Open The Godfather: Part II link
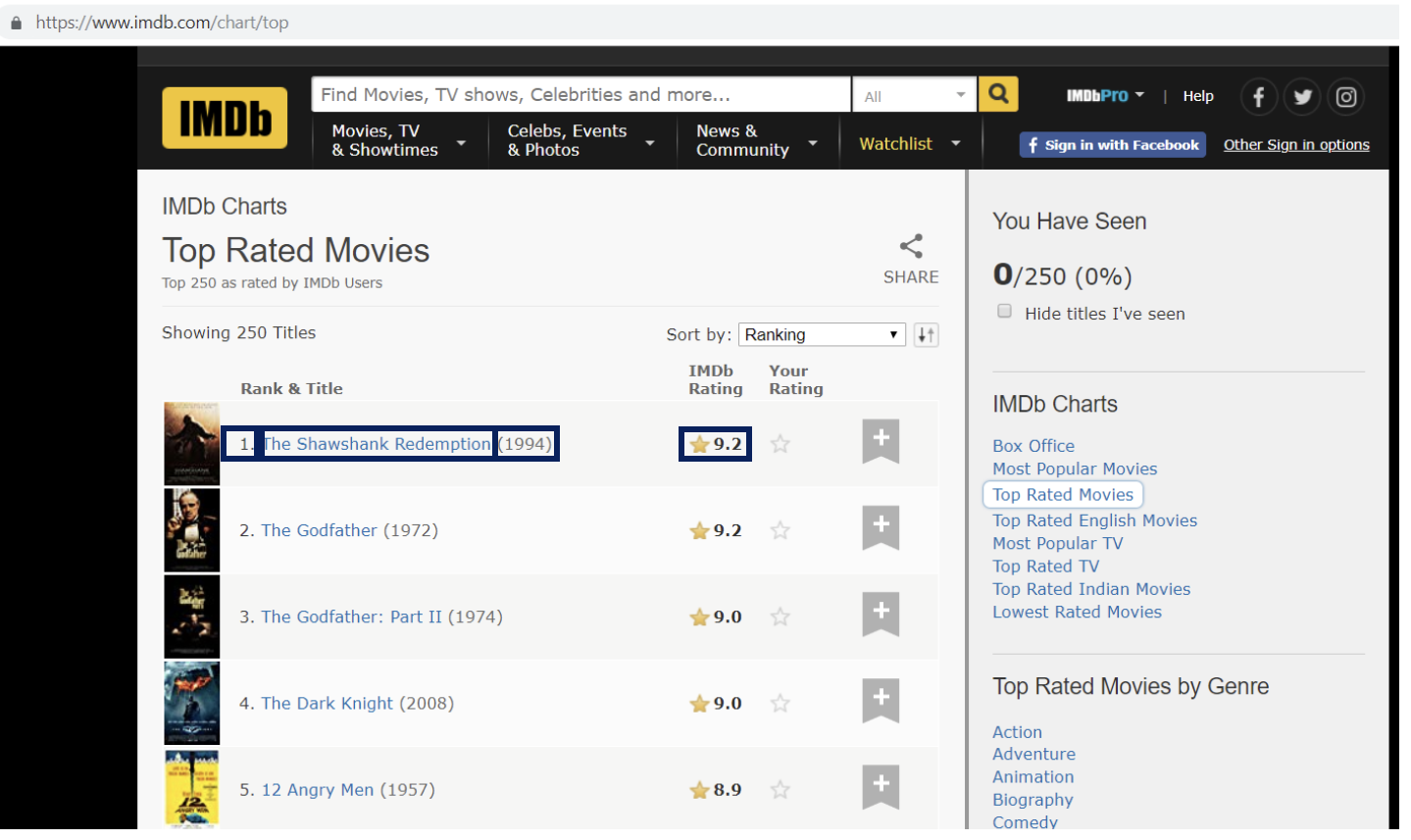The height and width of the screenshot is (840, 1411). [351, 617]
